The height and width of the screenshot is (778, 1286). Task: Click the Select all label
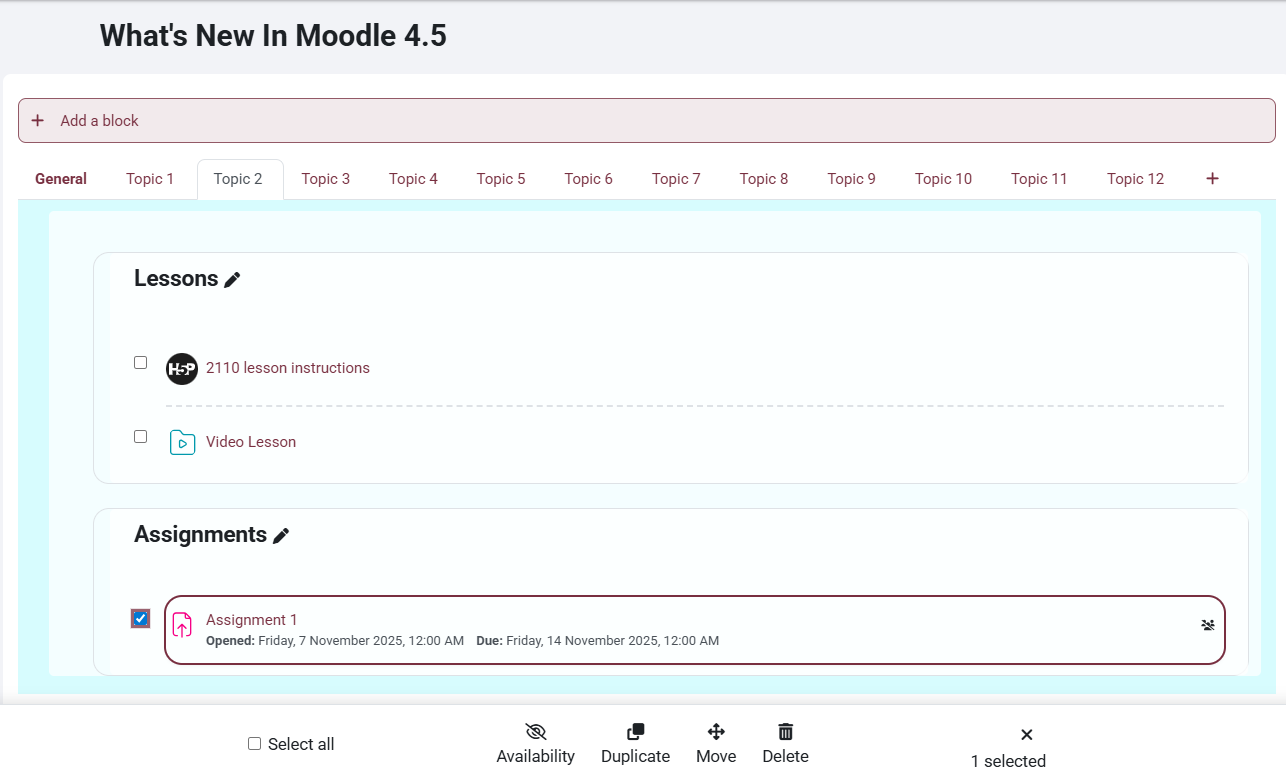[x=301, y=745]
